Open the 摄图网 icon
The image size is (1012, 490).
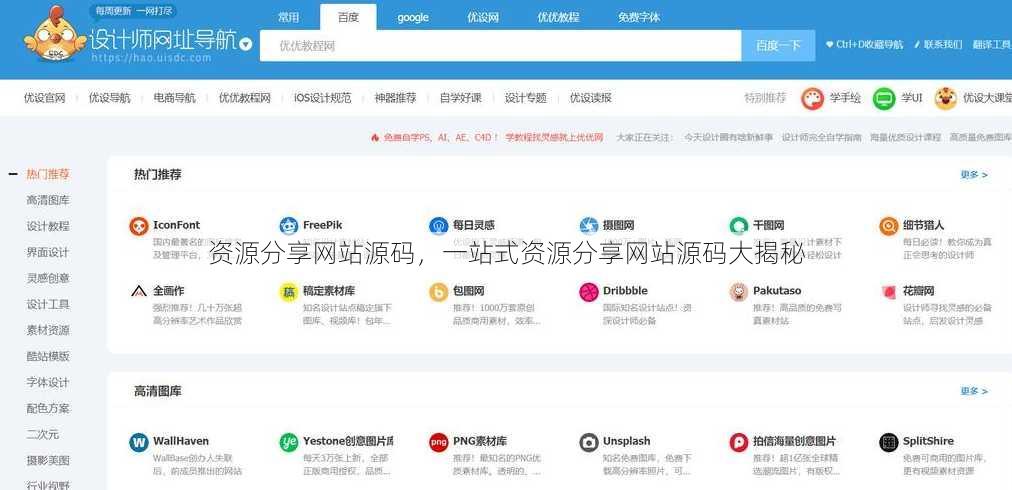point(589,226)
